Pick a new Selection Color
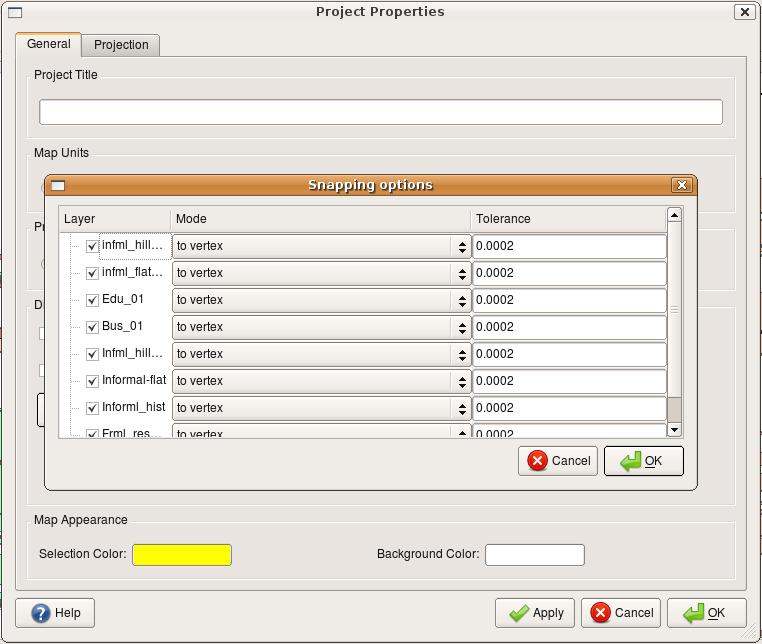762x644 pixels. [x=182, y=555]
